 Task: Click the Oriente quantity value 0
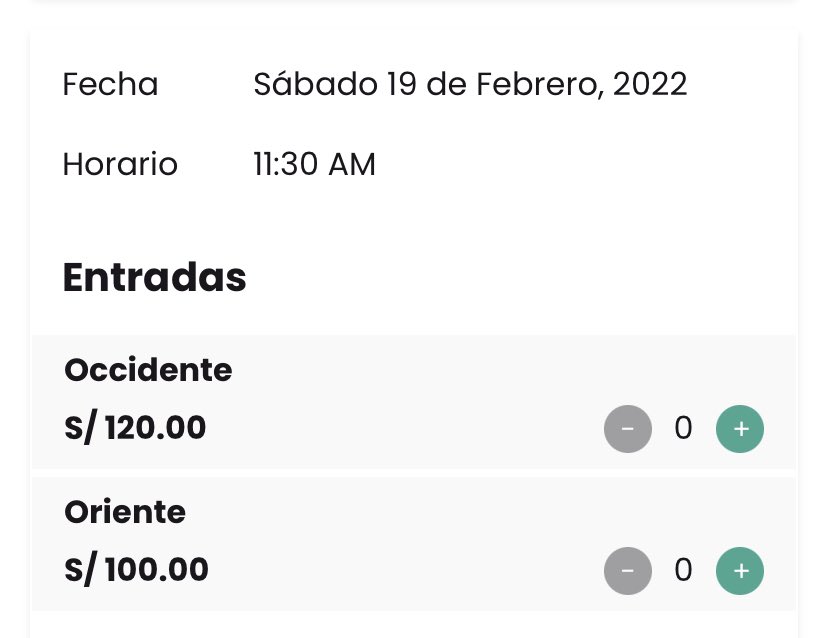tap(684, 571)
